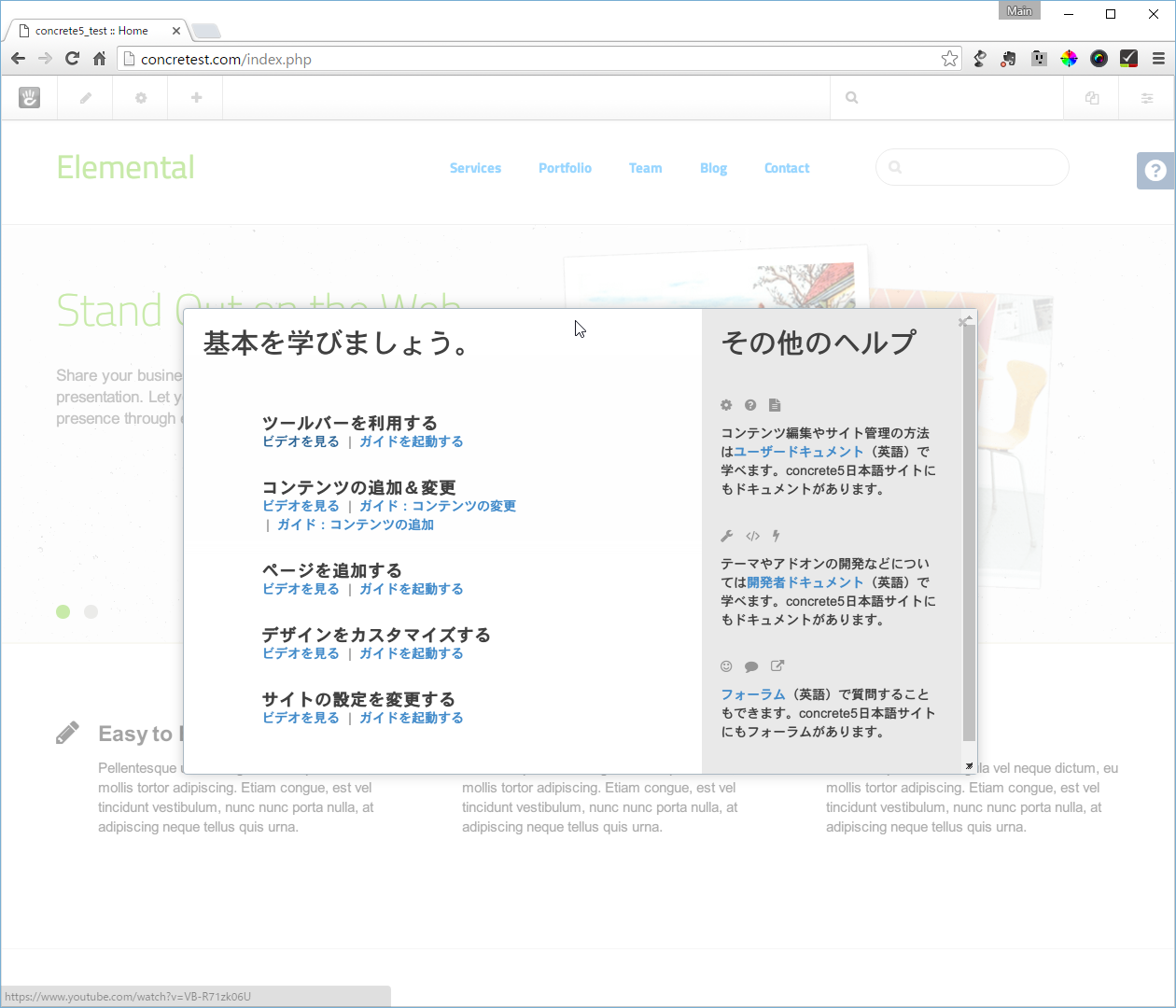This screenshot has height=1008, width=1176.
Task: Toggle page edit mode pencil icon
Action: click(x=85, y=97)
